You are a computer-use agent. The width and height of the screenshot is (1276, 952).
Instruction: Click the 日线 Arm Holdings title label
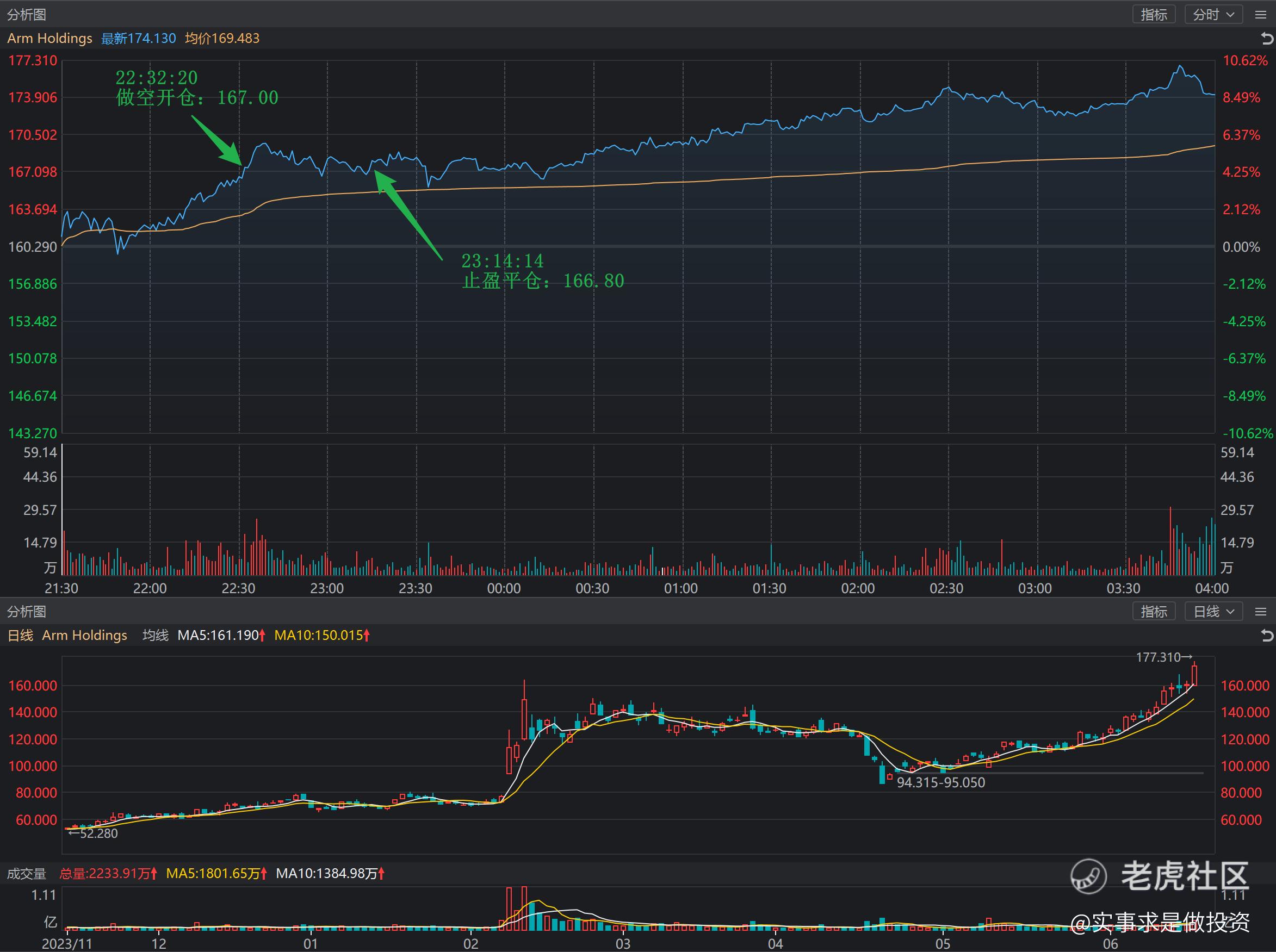[67, 636]
